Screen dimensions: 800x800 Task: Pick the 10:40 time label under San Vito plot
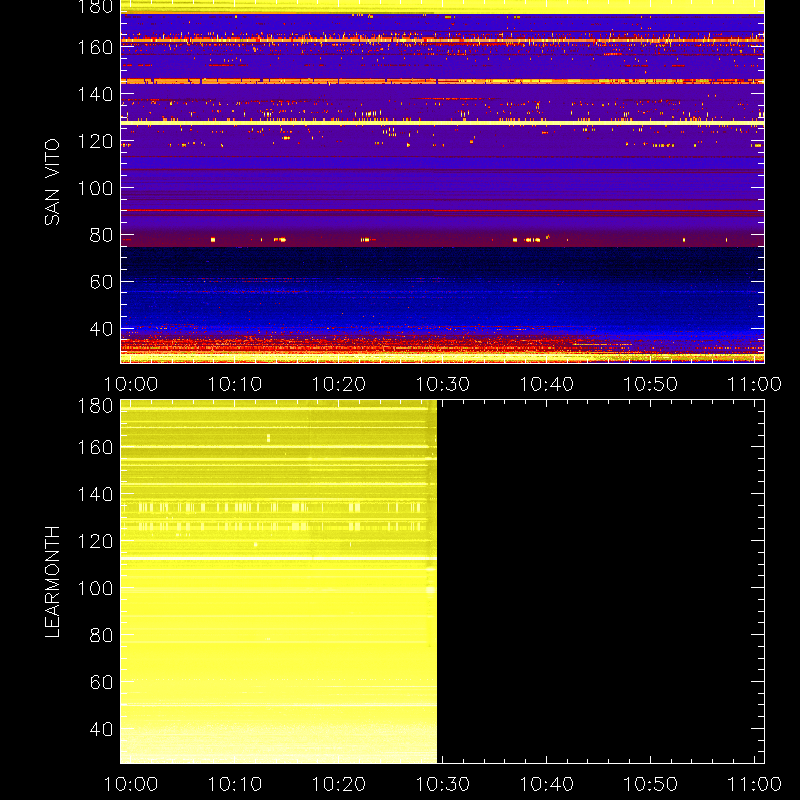(x=546, y=384)
